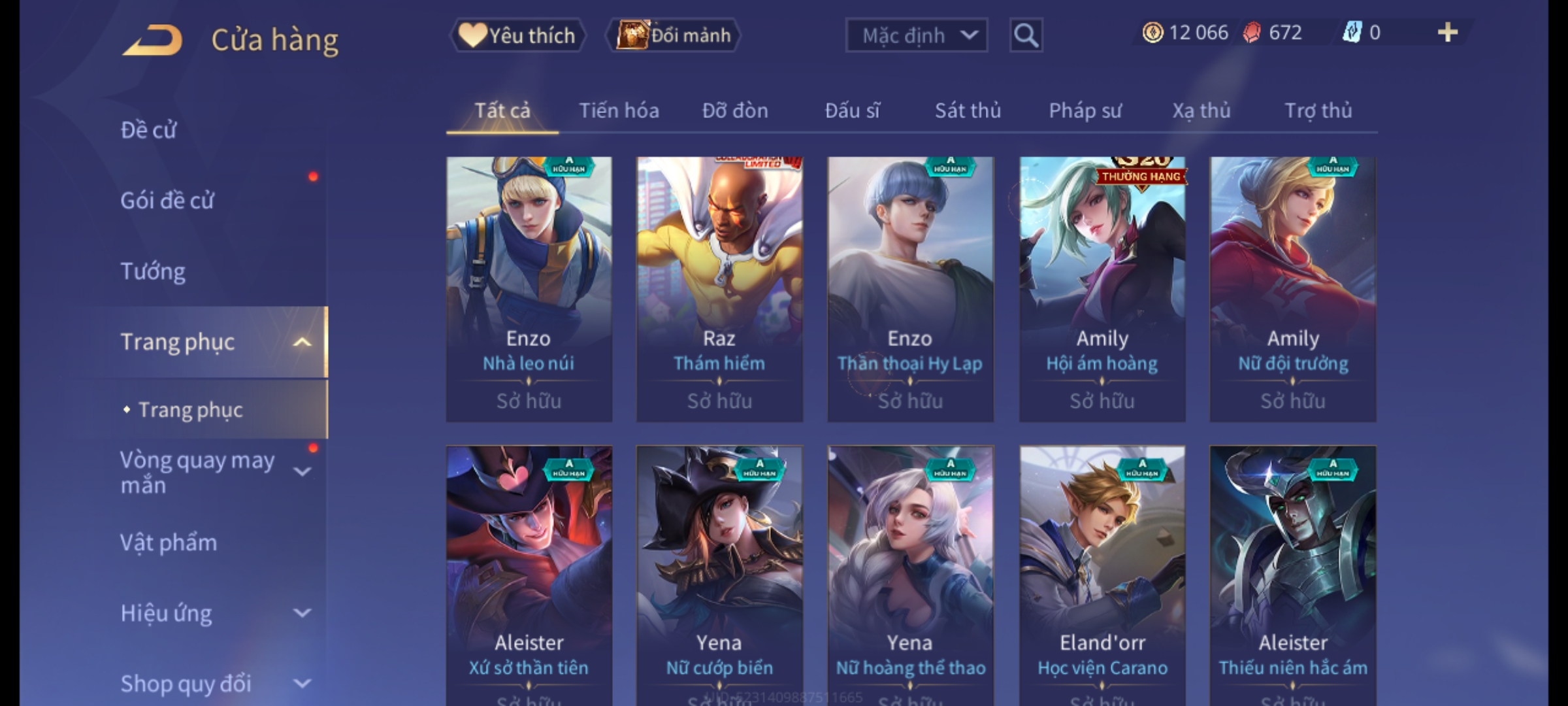The image size is (1568, 706).
Task: Tap the blue voucher currency icon
Action: pyautogui.click(x=1352, y=32)
